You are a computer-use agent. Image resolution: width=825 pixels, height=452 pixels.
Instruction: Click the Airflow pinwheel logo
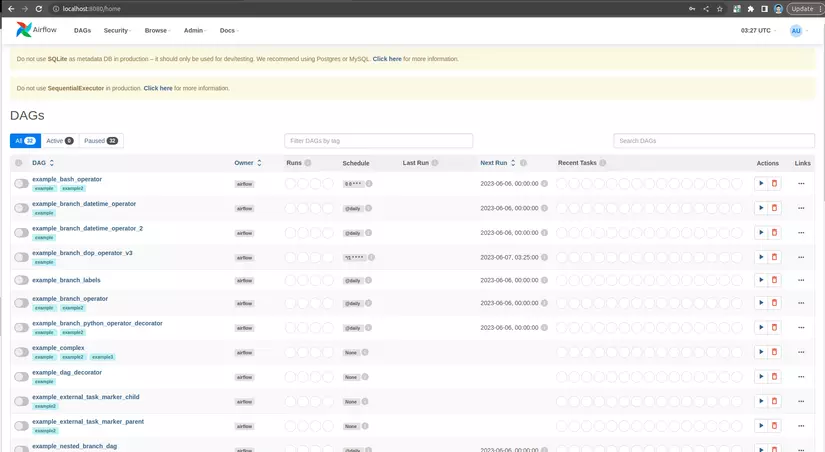pyautogui.click(x=23, y=29)
